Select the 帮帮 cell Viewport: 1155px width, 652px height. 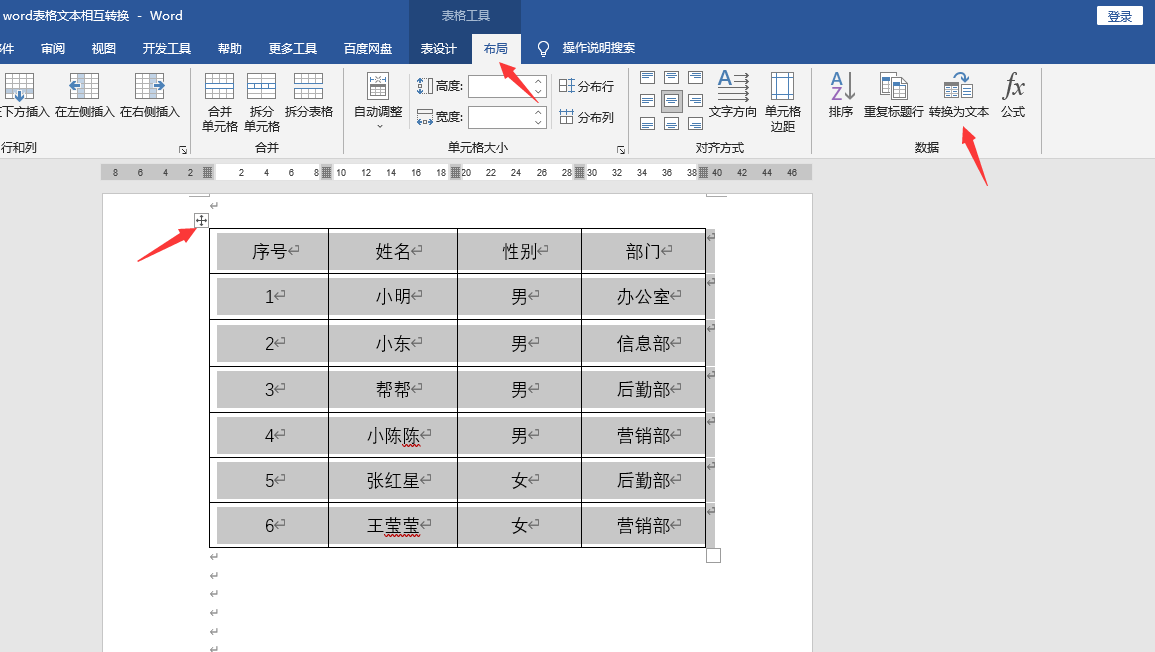[393, 389]
